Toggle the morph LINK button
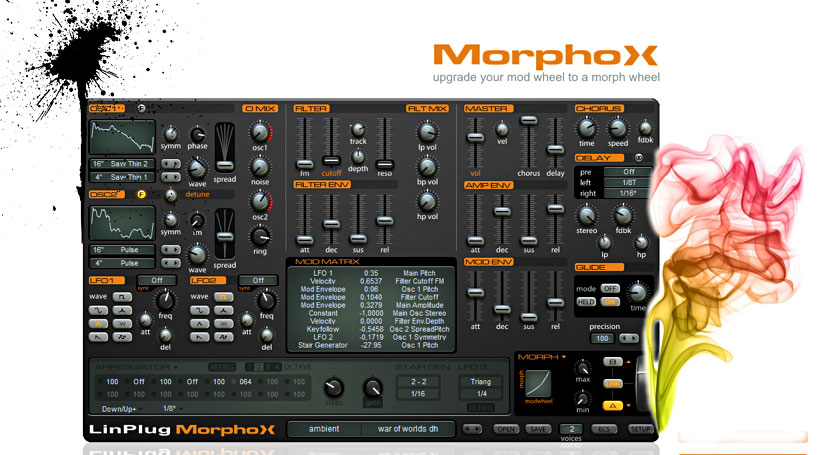Screen dimensions: 819x455 click(613, 384)
